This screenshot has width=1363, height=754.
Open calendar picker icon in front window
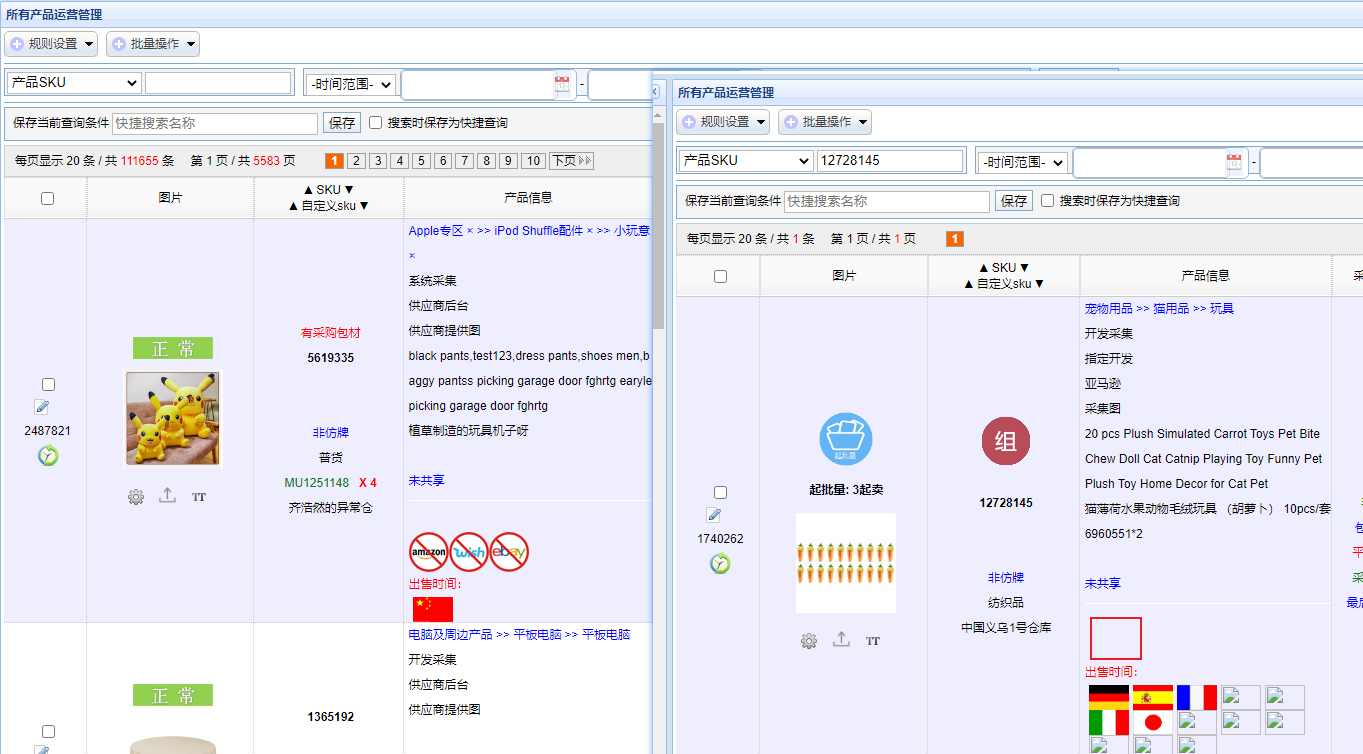[1234, 162]
